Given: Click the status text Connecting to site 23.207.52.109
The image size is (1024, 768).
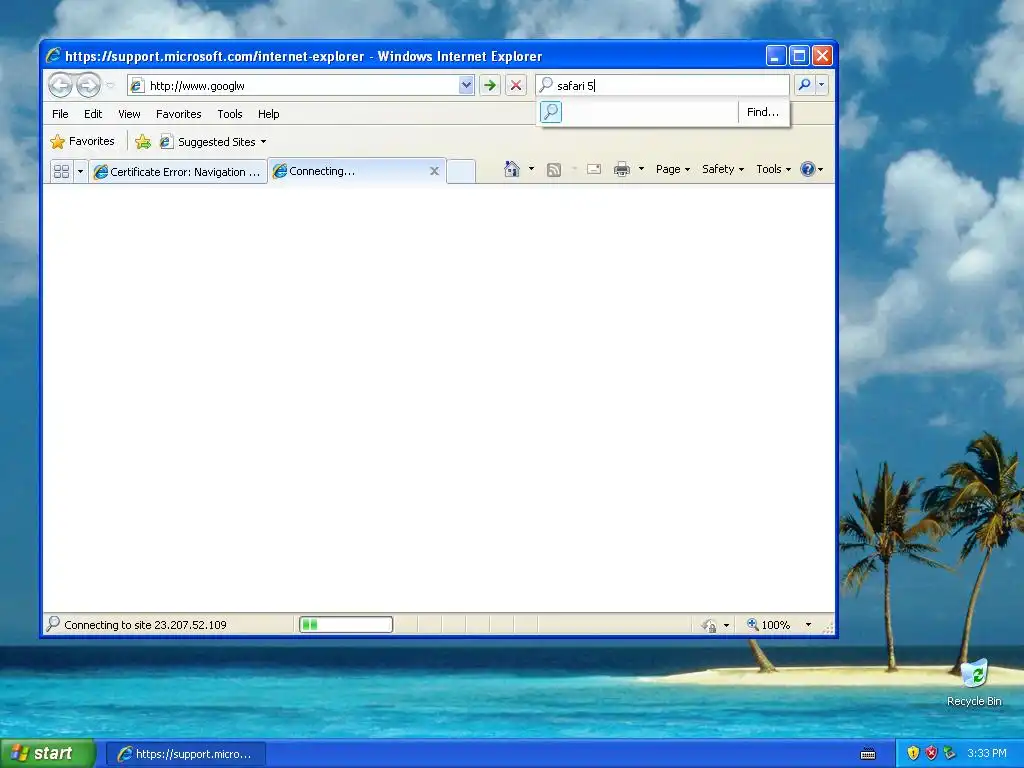Looking at the screenshot, I should [145, 625].
